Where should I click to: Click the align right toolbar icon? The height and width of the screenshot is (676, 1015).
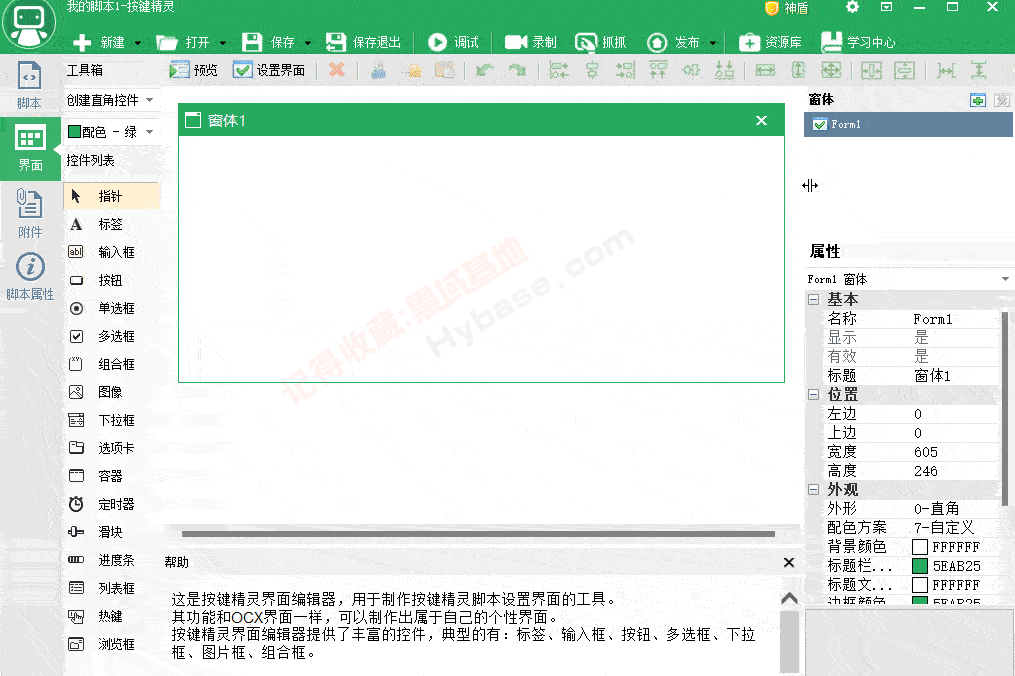pos(625,70)
